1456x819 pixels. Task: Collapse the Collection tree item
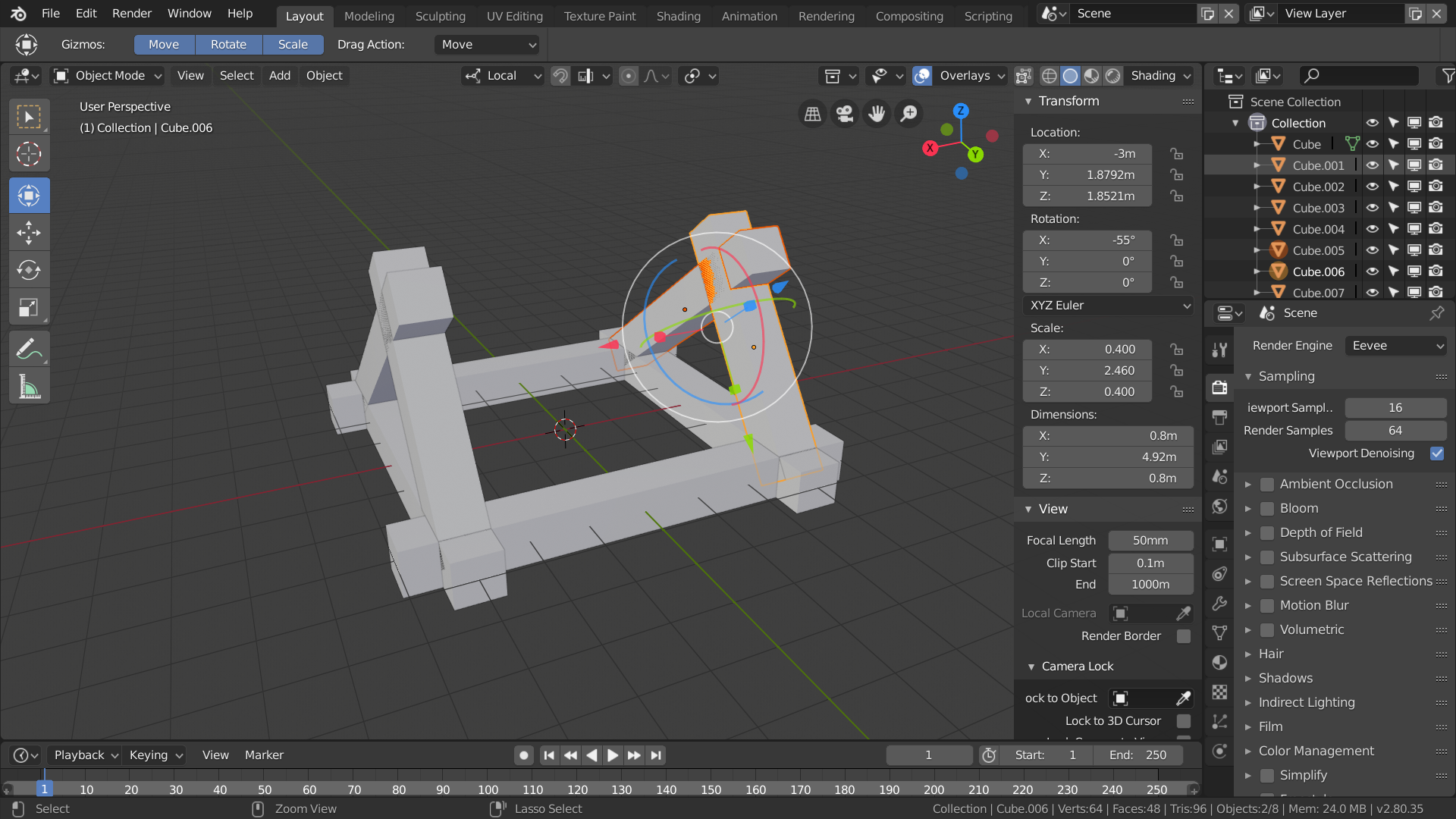pos(1235,123)
